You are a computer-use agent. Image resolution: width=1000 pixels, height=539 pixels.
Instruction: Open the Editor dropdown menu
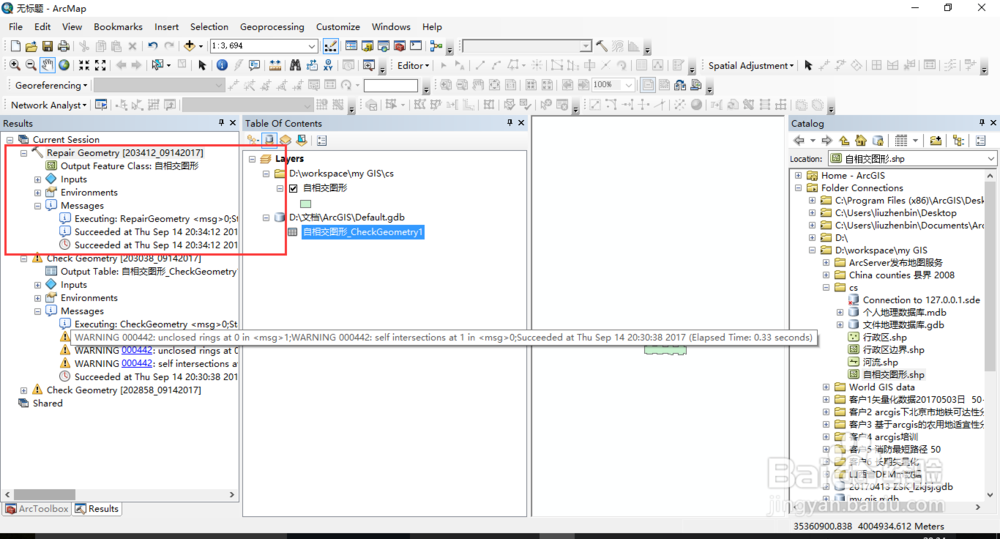(413, 65)
